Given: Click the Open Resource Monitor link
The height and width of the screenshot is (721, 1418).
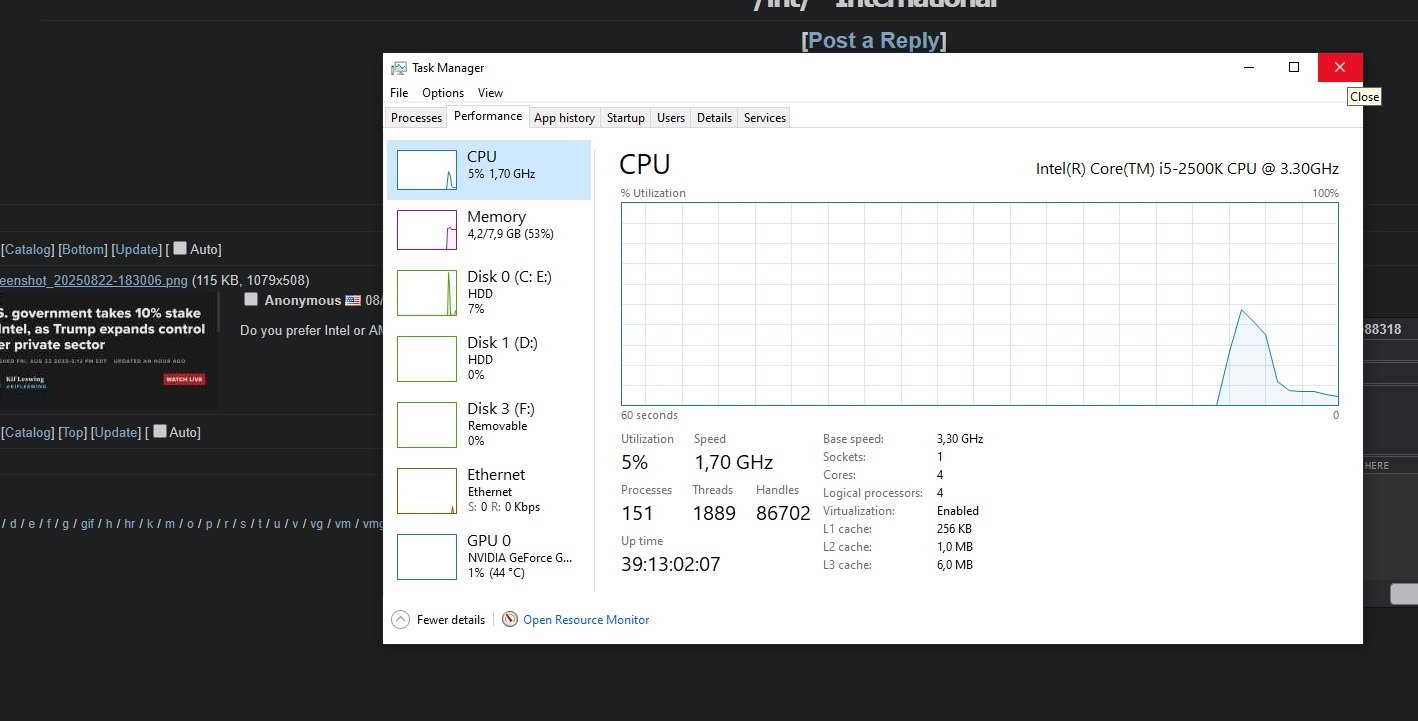Looking at the screenshot, I should 586,620.
